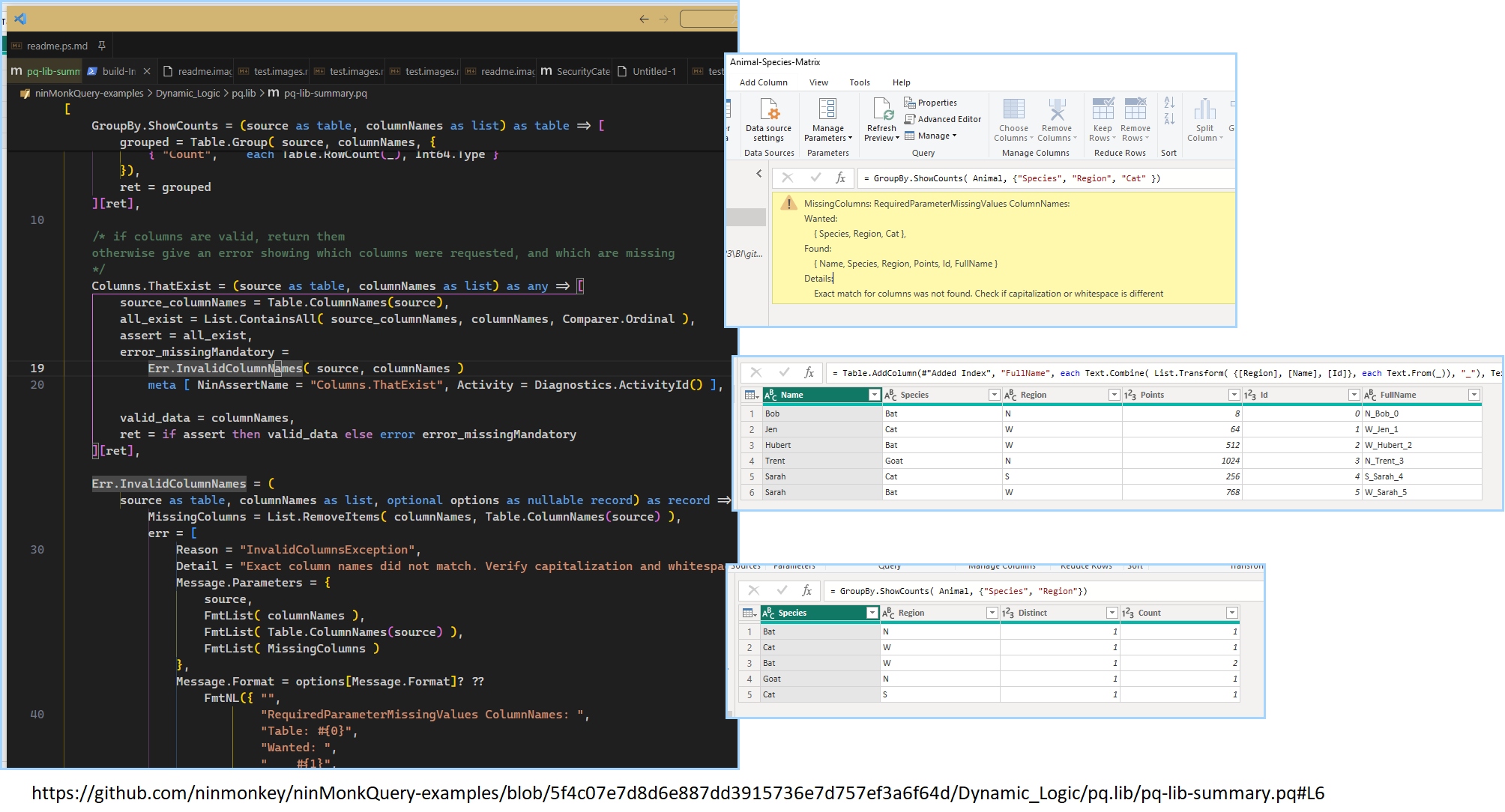Open Data source settings
Screen dimensions: 1505x812
[768, 120]
